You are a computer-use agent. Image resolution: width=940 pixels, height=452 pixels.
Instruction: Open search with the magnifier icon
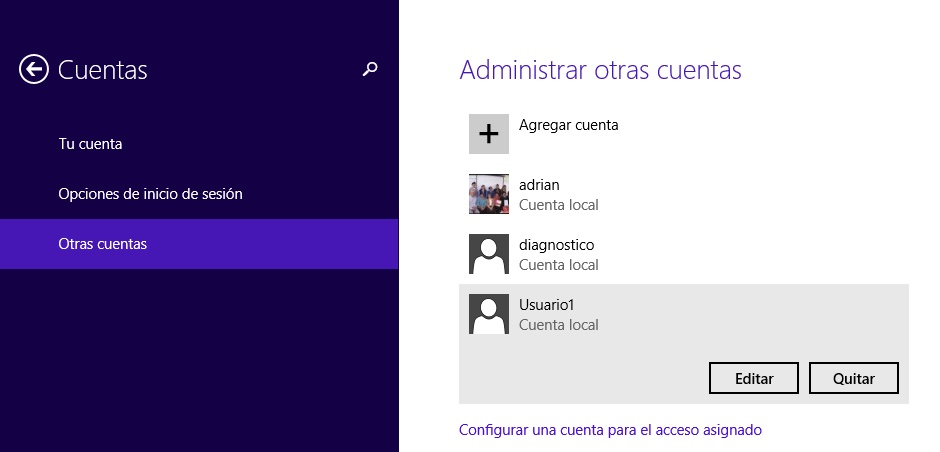pyautogui.click(x=370, y=69)
